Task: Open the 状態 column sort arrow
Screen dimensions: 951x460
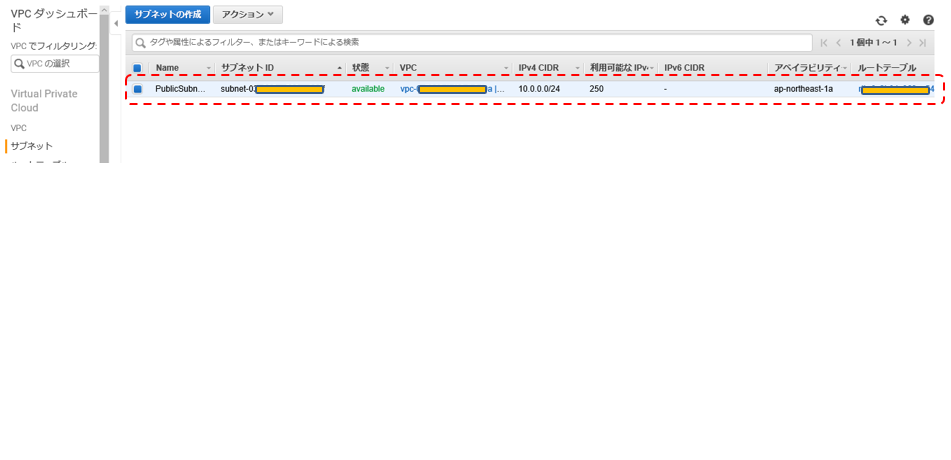Action: coord(387,68)
